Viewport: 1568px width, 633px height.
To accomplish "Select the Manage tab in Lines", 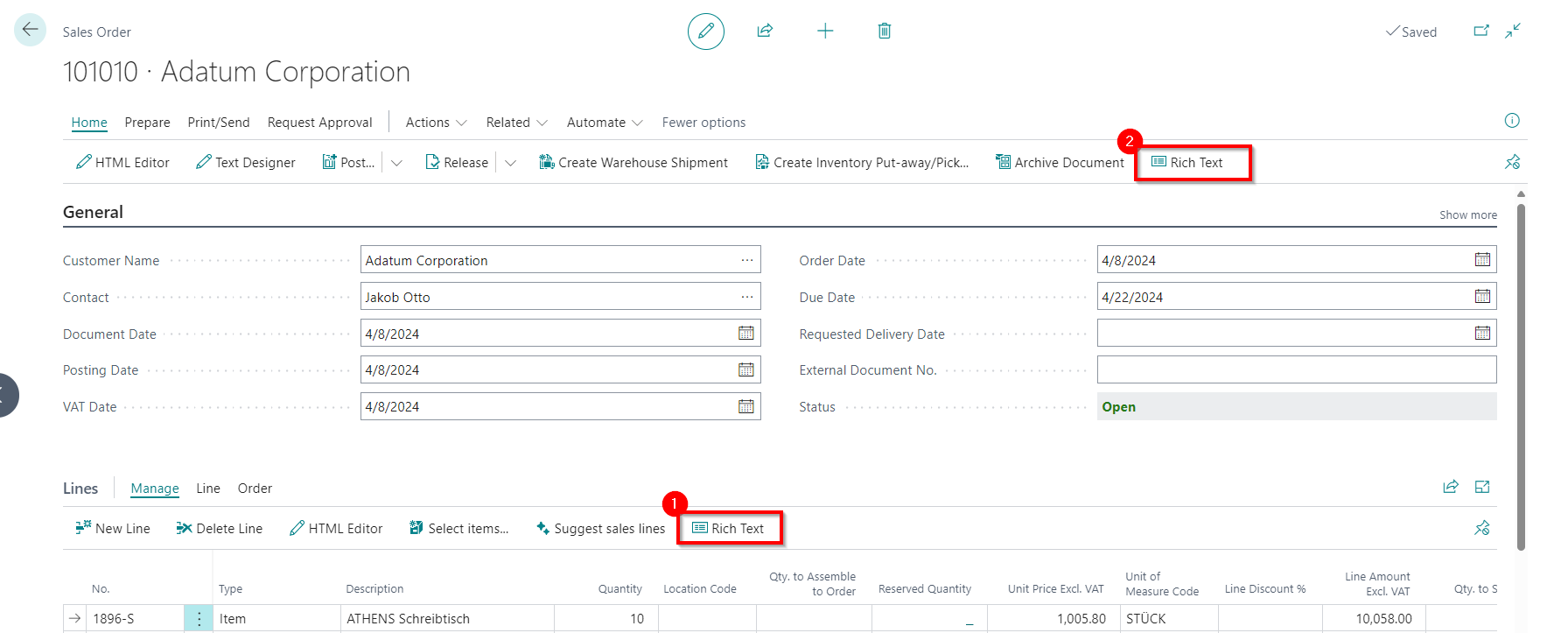I will tap(155, 488).
